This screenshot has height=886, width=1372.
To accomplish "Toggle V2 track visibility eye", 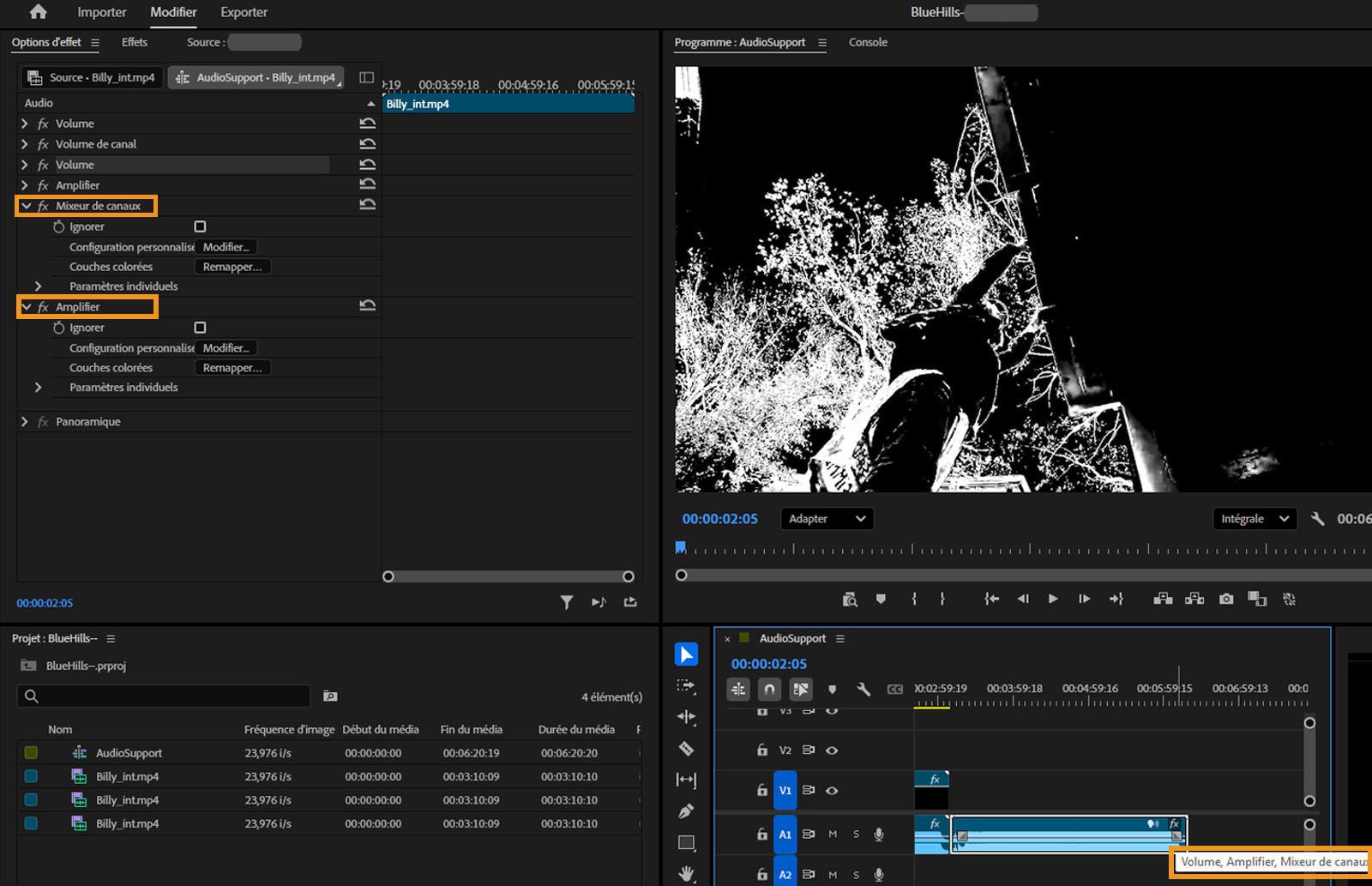I will [x=832, y=750].
